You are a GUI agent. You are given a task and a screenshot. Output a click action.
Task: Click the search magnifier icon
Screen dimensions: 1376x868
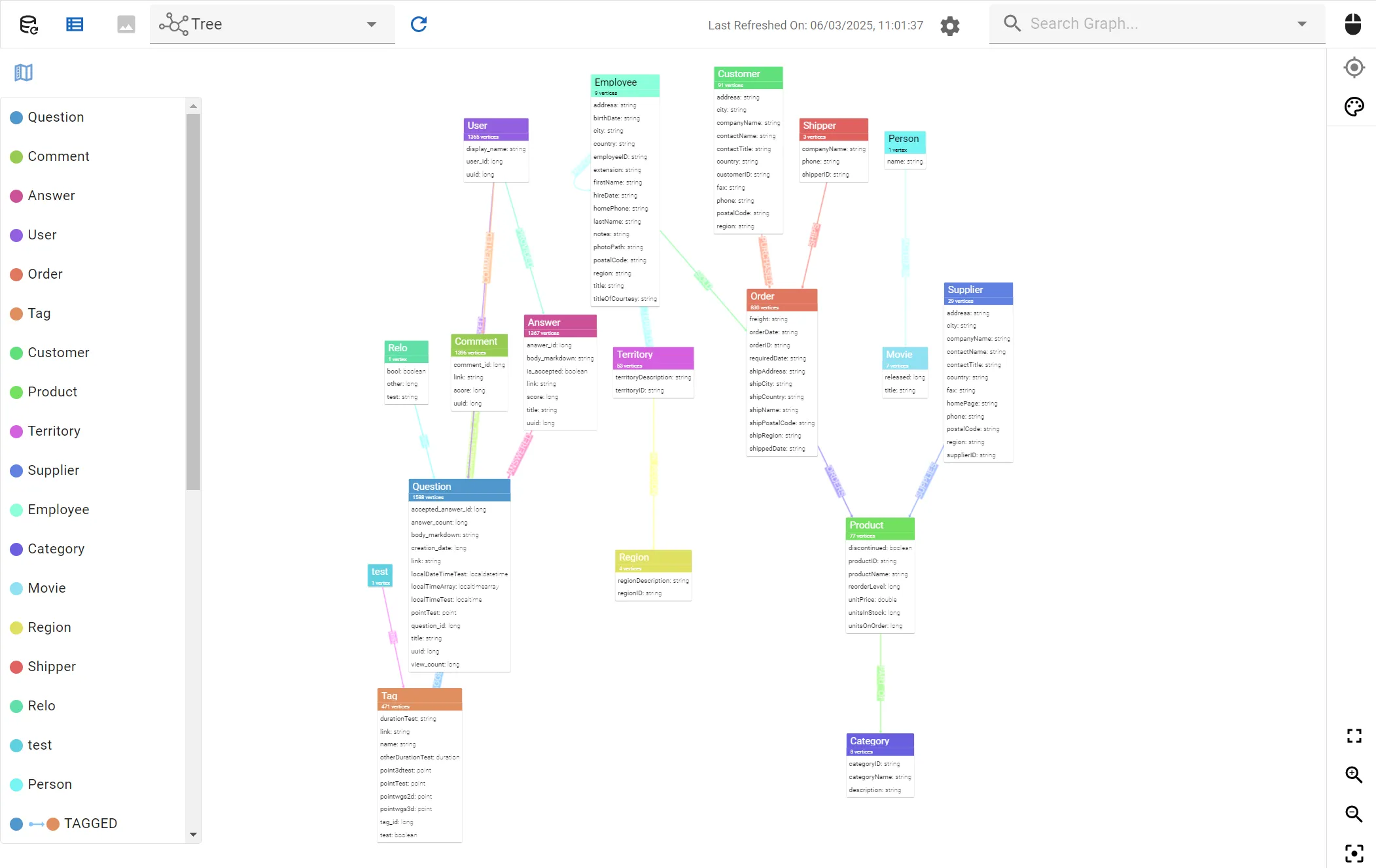1012,24
